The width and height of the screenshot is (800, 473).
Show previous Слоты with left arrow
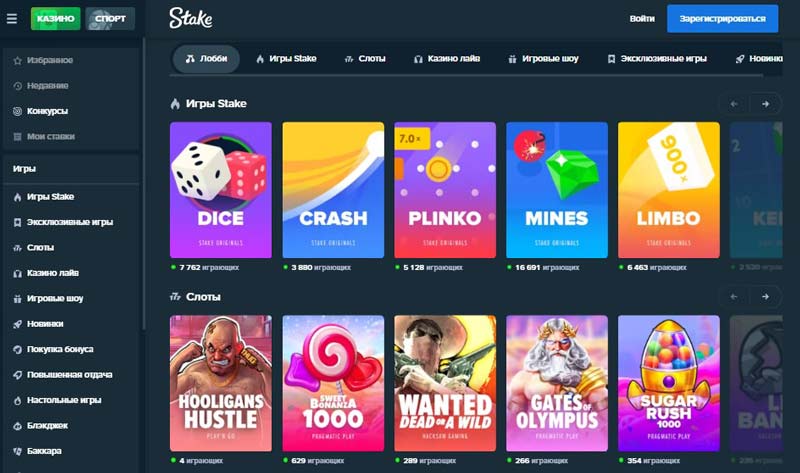pyautogui.click(x=734, y=296)
